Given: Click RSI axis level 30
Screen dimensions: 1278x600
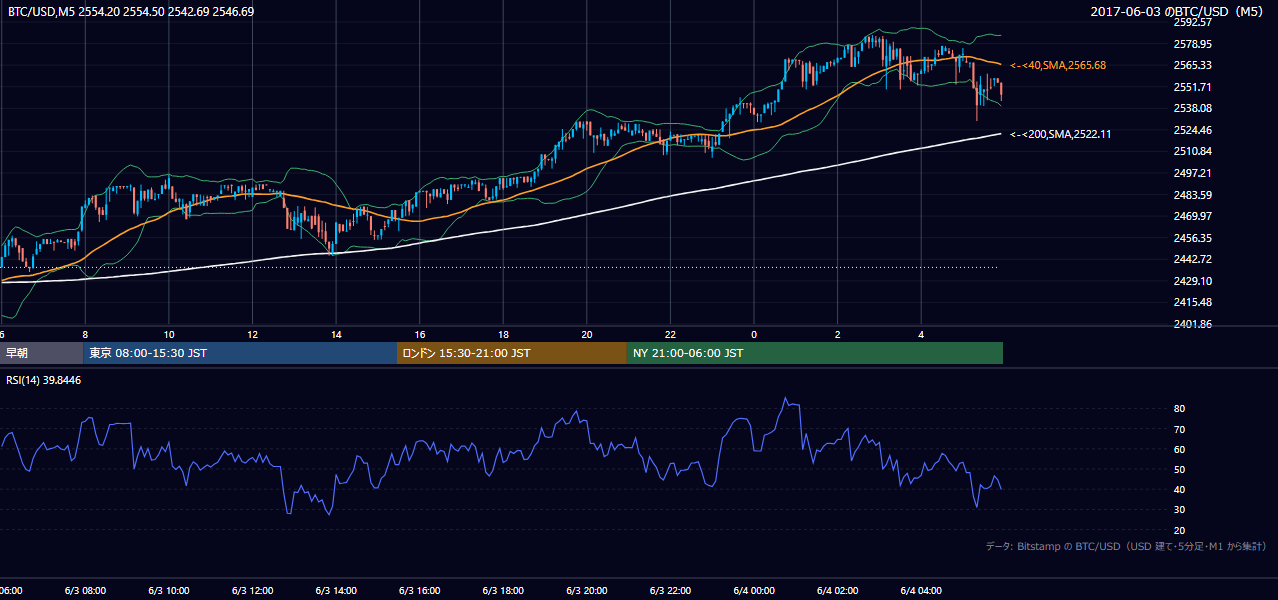Looking at the screenshot, I should click(x=1179, y=510).
